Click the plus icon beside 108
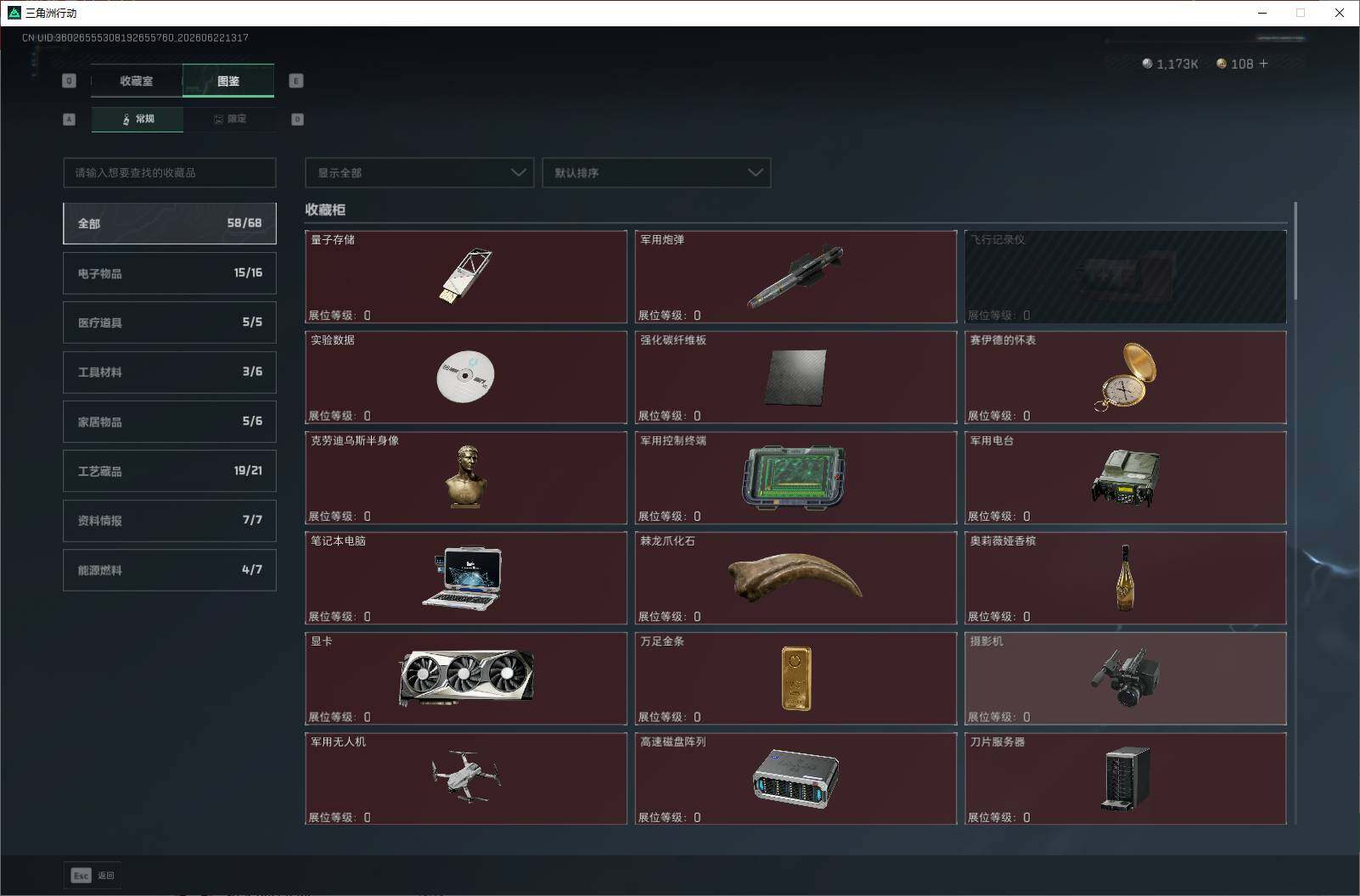Image resolution: width=1360 pixels, height=896 pixels. click(1263, 64)
